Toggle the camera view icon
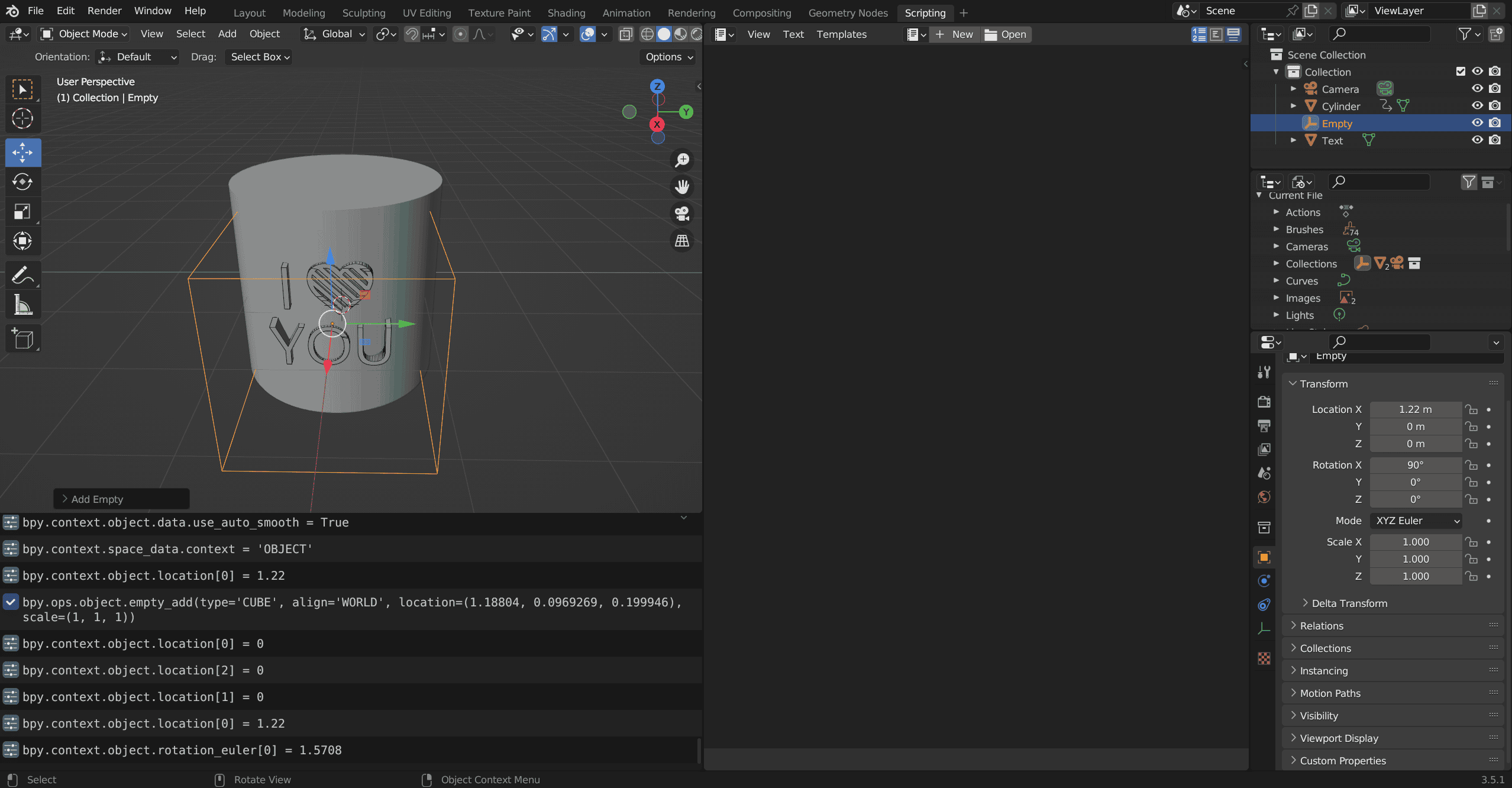The image size is (1512, 788). tap(682, 214)
